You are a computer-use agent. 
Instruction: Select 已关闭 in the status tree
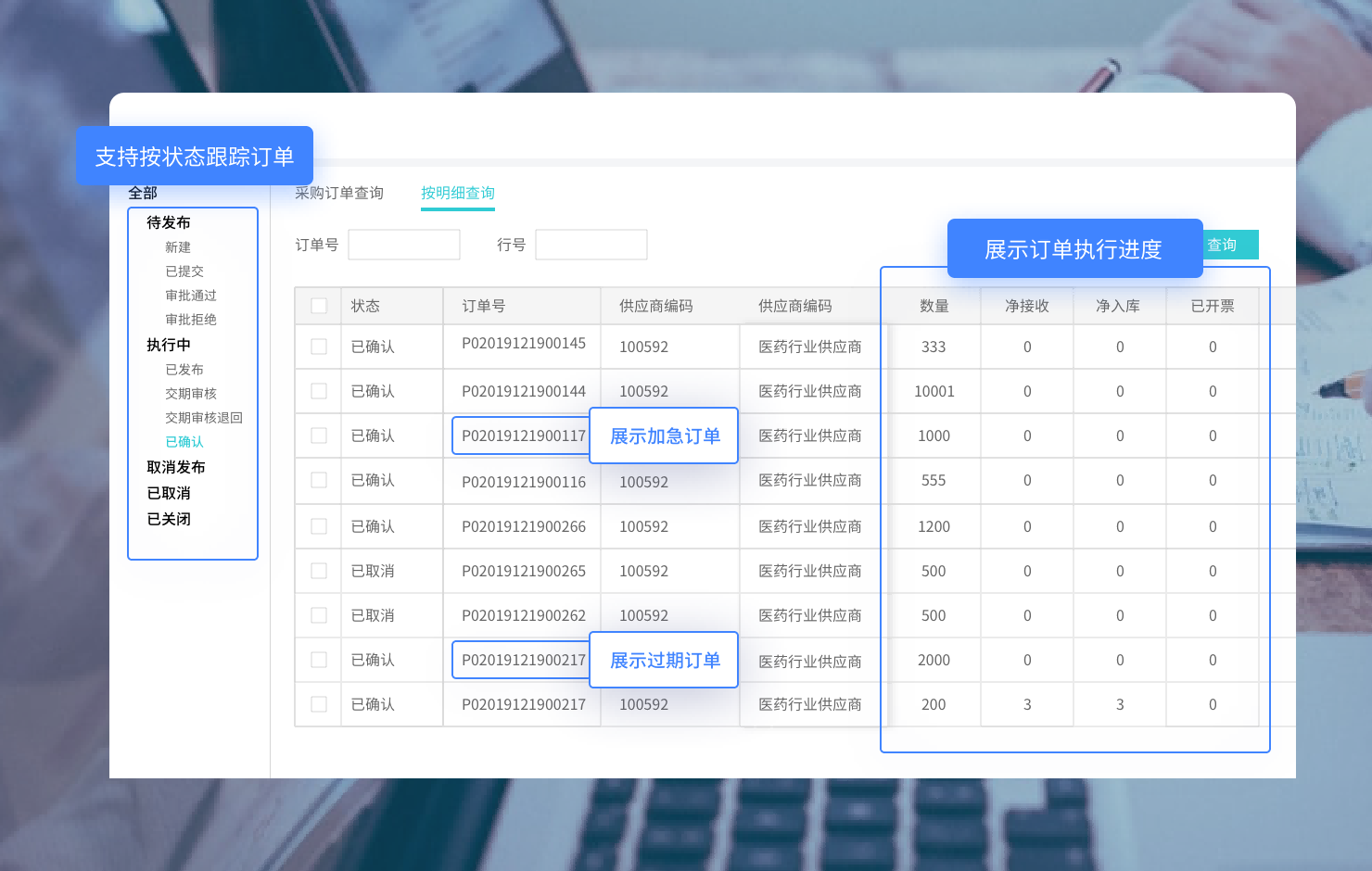pyautogui.click(x=168, y=519)
